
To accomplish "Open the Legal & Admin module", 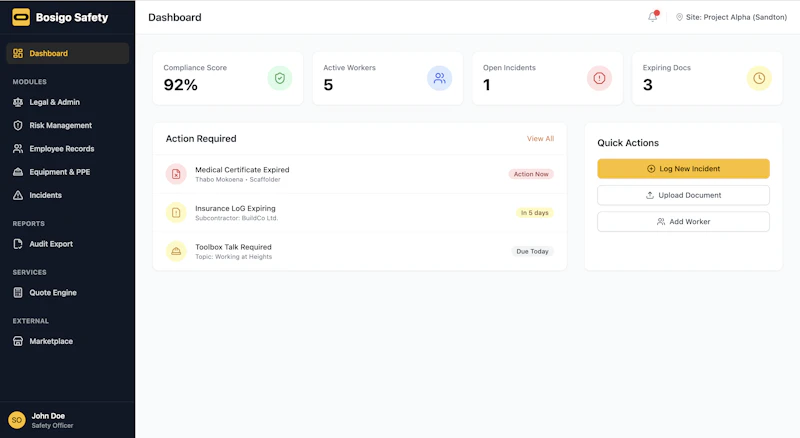I will click(68, 102).
